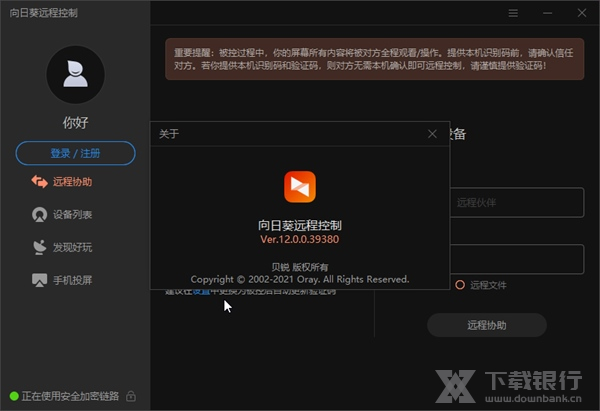Image resolution: width=600 pixels, height=411 pixels.
Task: Click the Sunflower logo in About dialog
Action: (x=300, y=186)
